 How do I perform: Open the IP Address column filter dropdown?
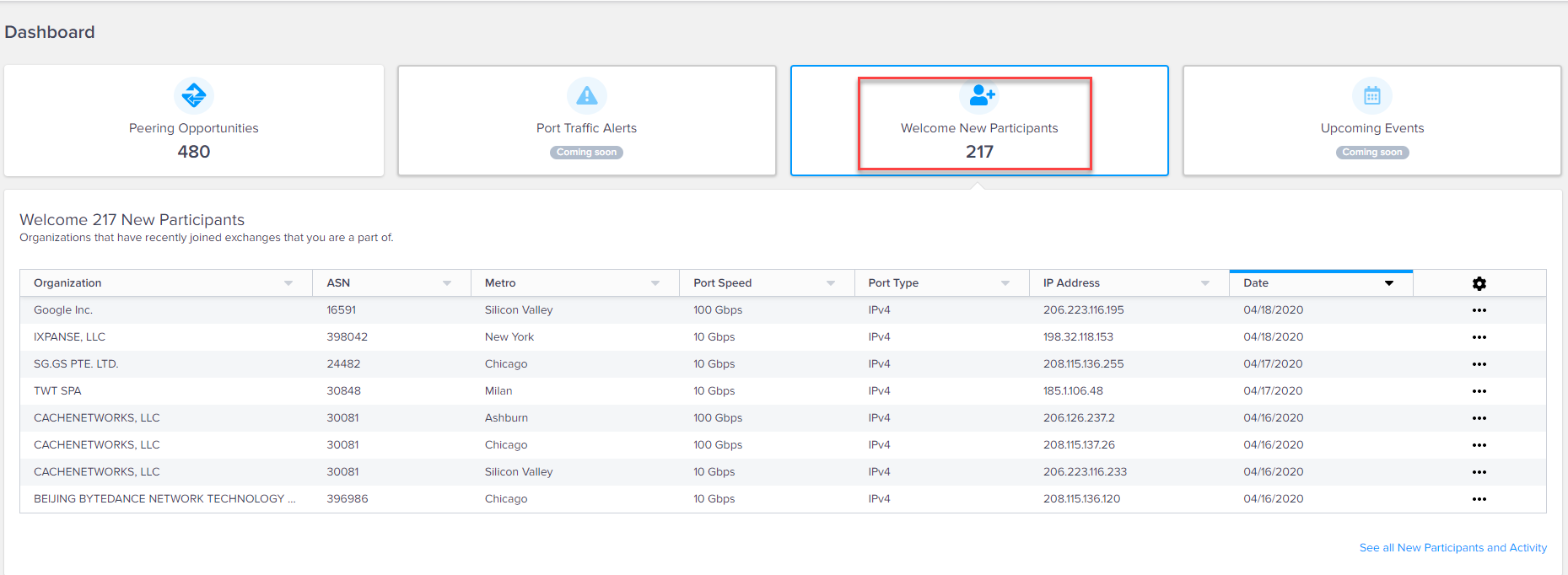(x=1205, y=283)
